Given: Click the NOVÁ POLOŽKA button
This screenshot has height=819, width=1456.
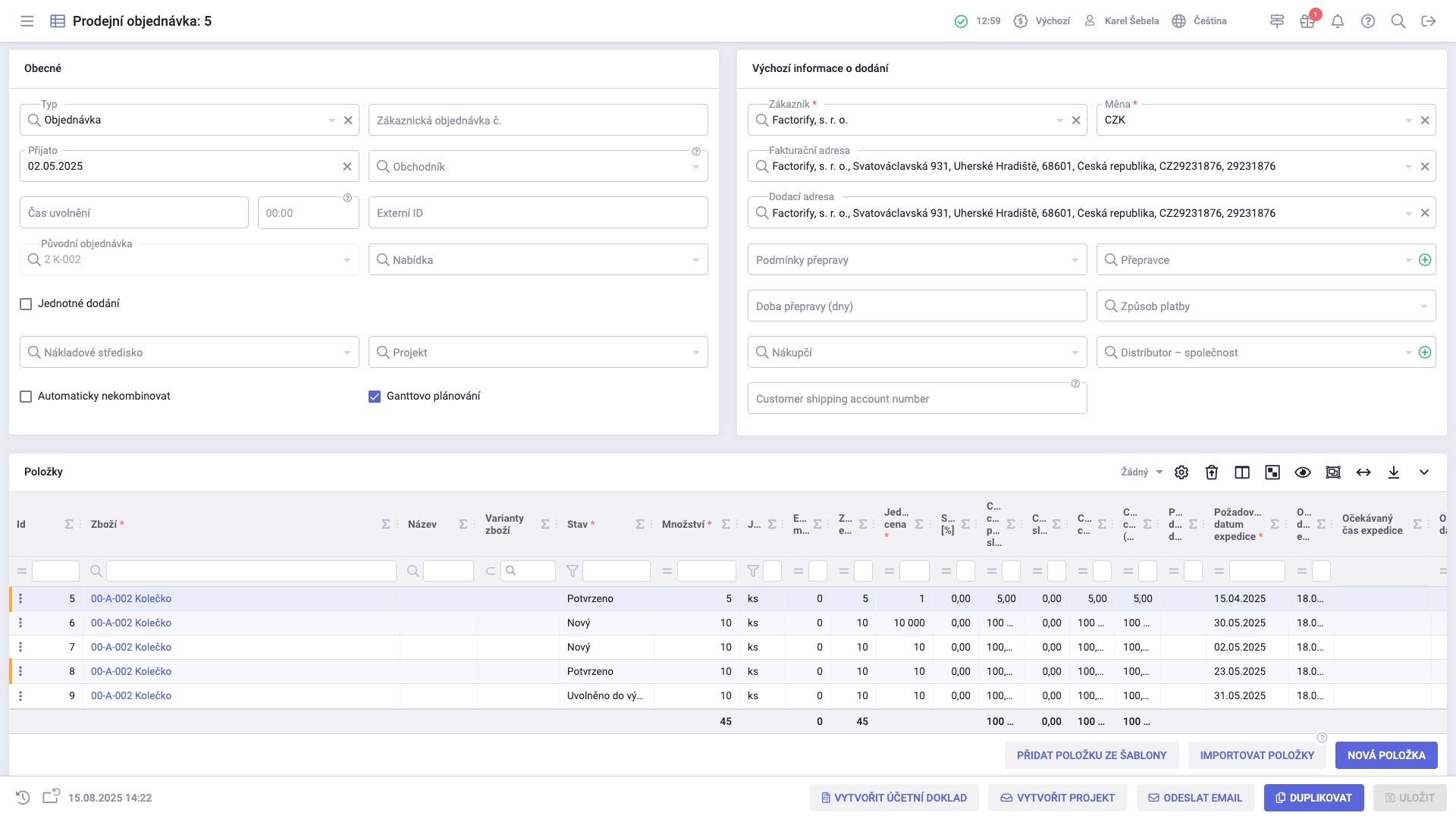Looking at the screenshot, I should 1386,755.
